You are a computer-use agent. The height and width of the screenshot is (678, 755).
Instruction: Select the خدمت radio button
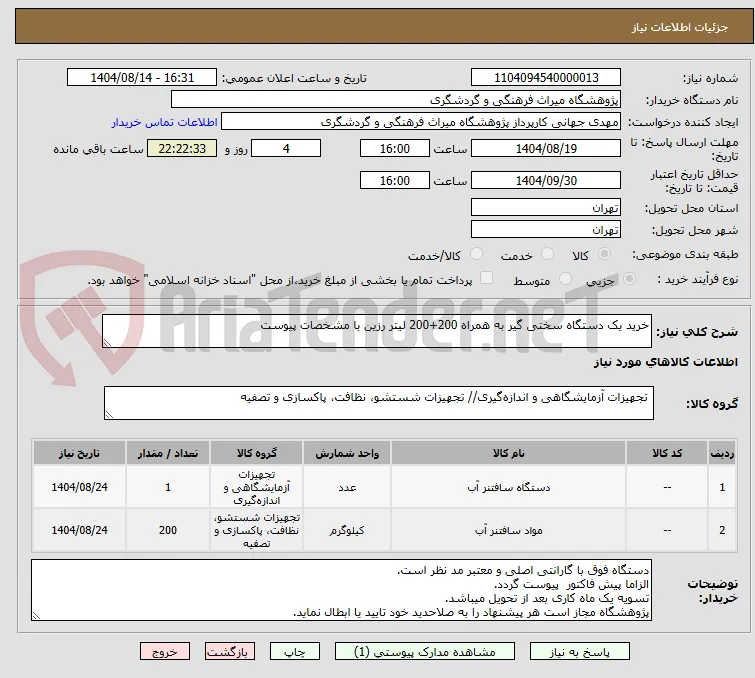(547, 254)
